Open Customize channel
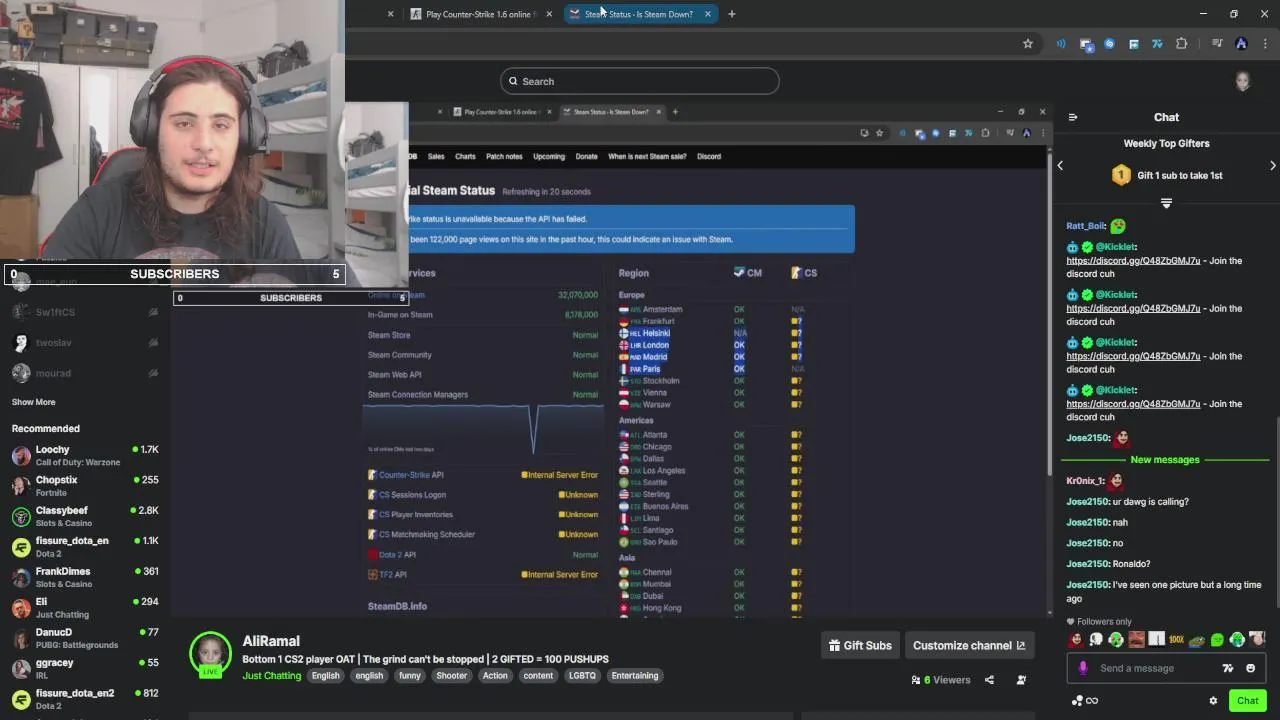 pos(969,646)
